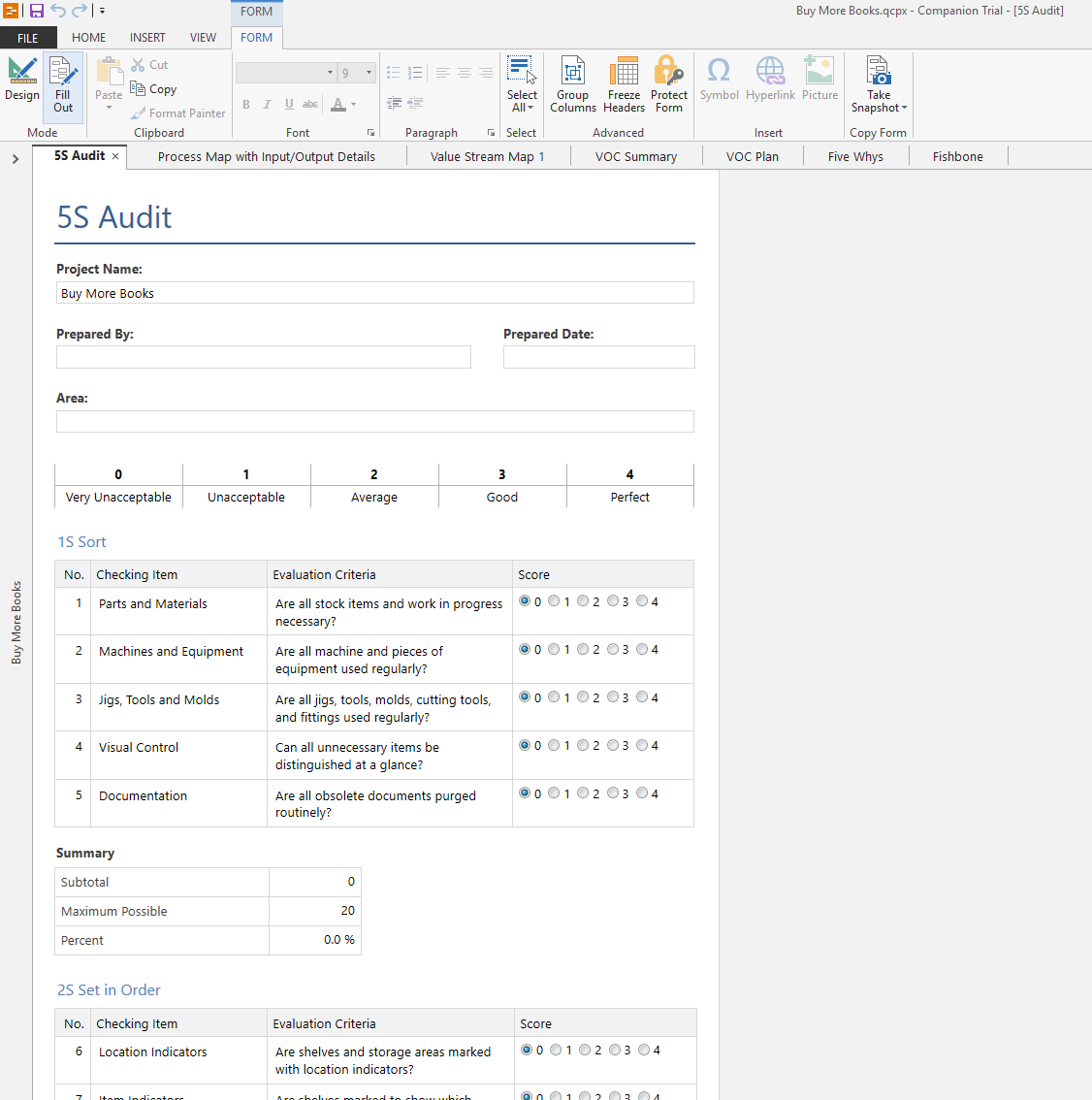Open the Take Snapshot dropdown
The image size is (1092, 1100).
(879, 108)
